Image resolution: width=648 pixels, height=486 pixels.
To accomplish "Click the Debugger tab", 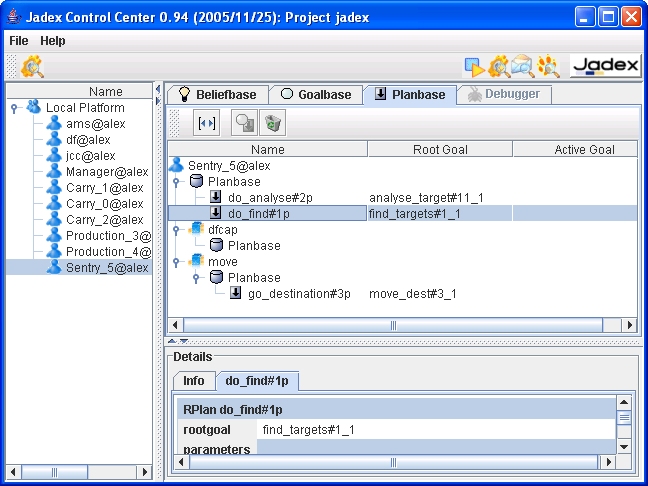I will [x=504, y=94].
